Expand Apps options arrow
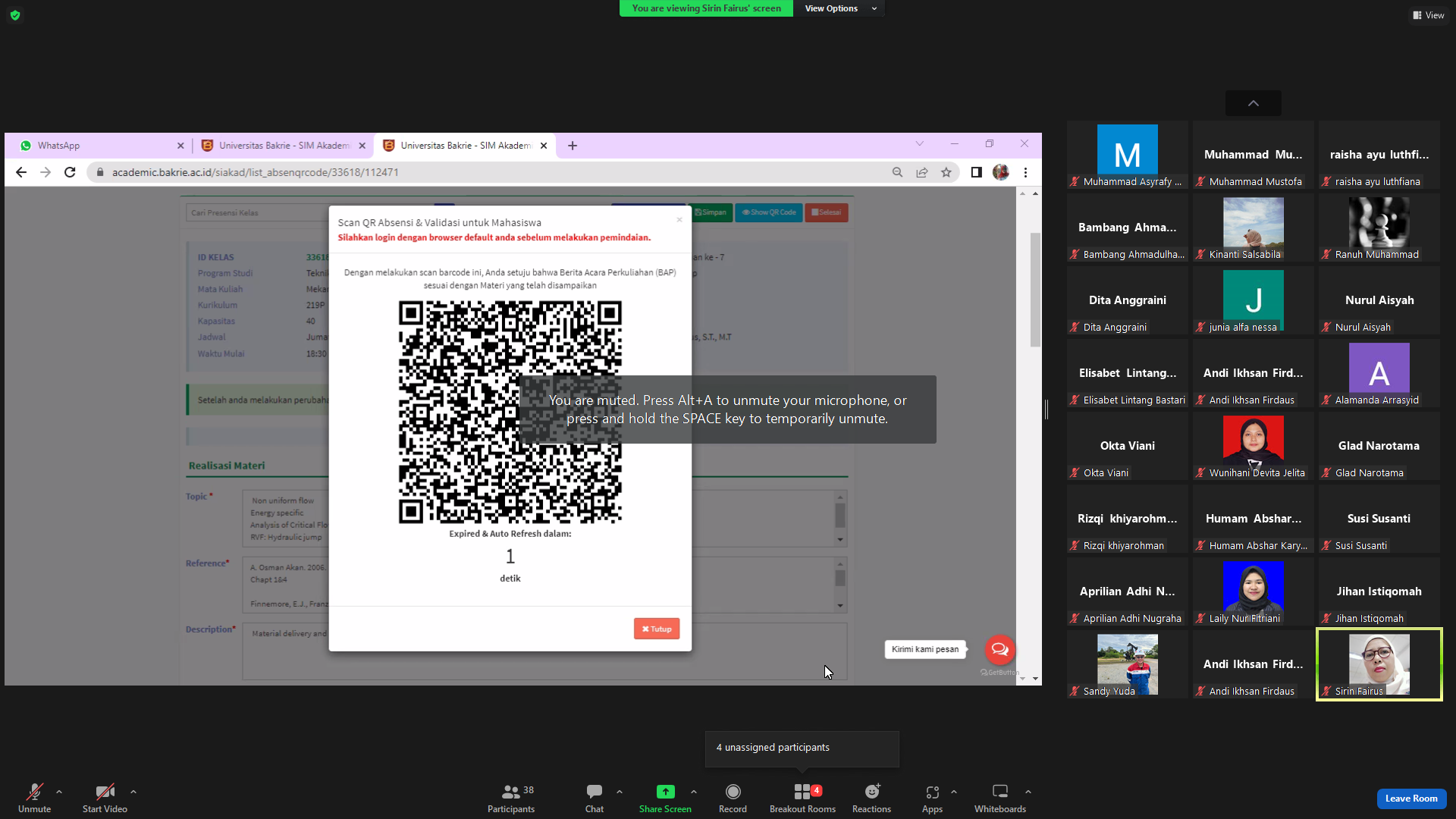 pyautogui.click(x=954, y=792)
